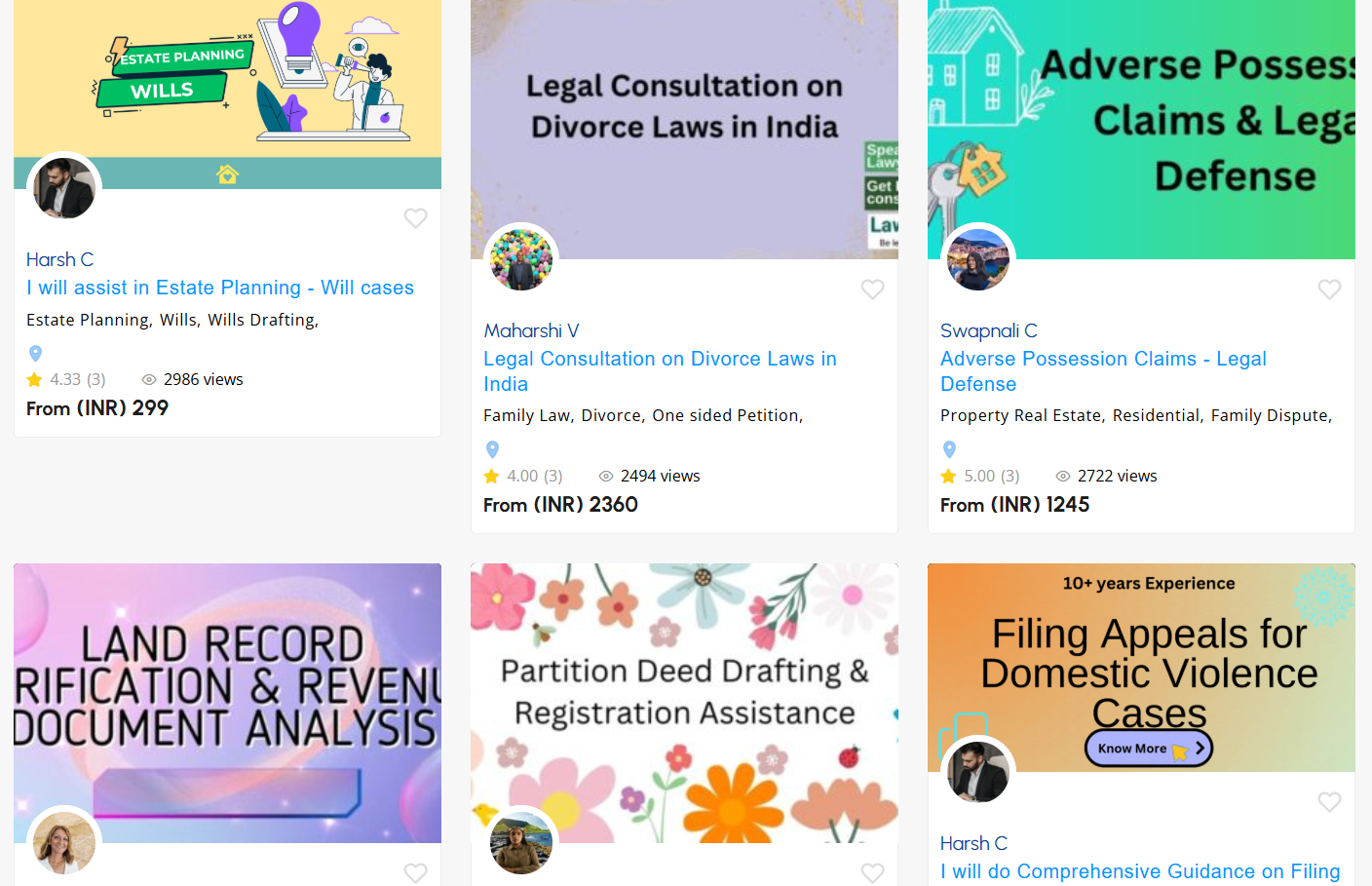Screen dimensions: 1372x886
Task: Click heart icon on Domestic Violence Appeals card
Action: pos(1329,802)
